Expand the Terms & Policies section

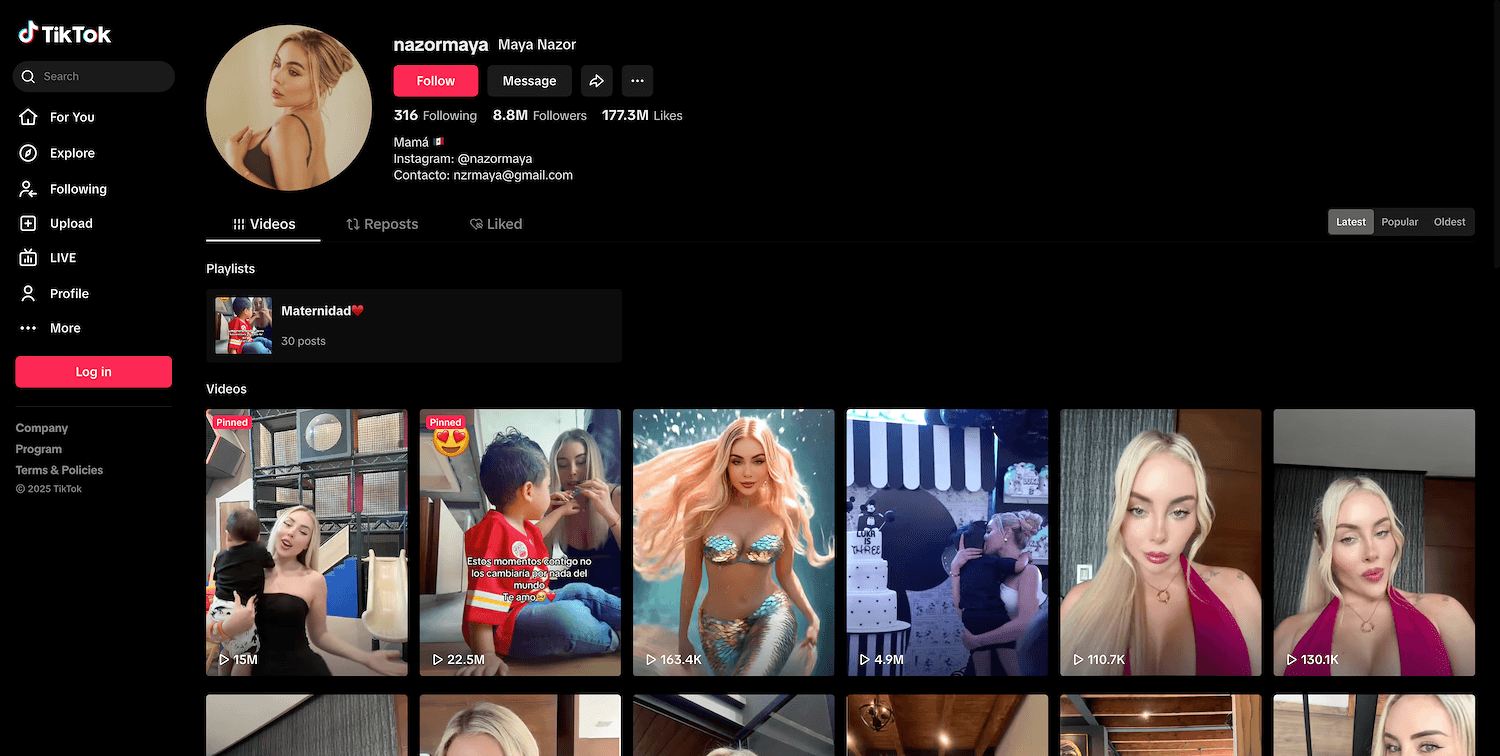(x=59, y=470)
